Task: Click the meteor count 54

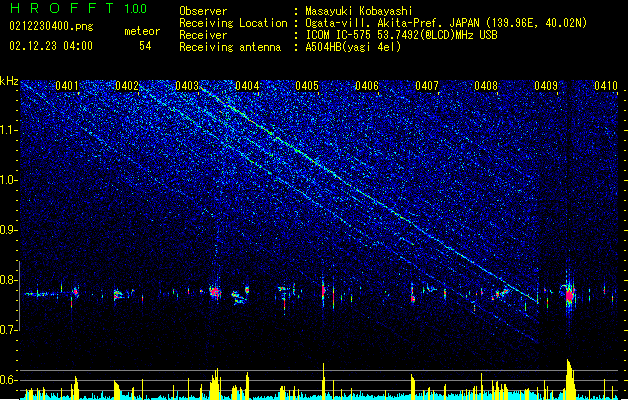Action: [x=145, y=46]
